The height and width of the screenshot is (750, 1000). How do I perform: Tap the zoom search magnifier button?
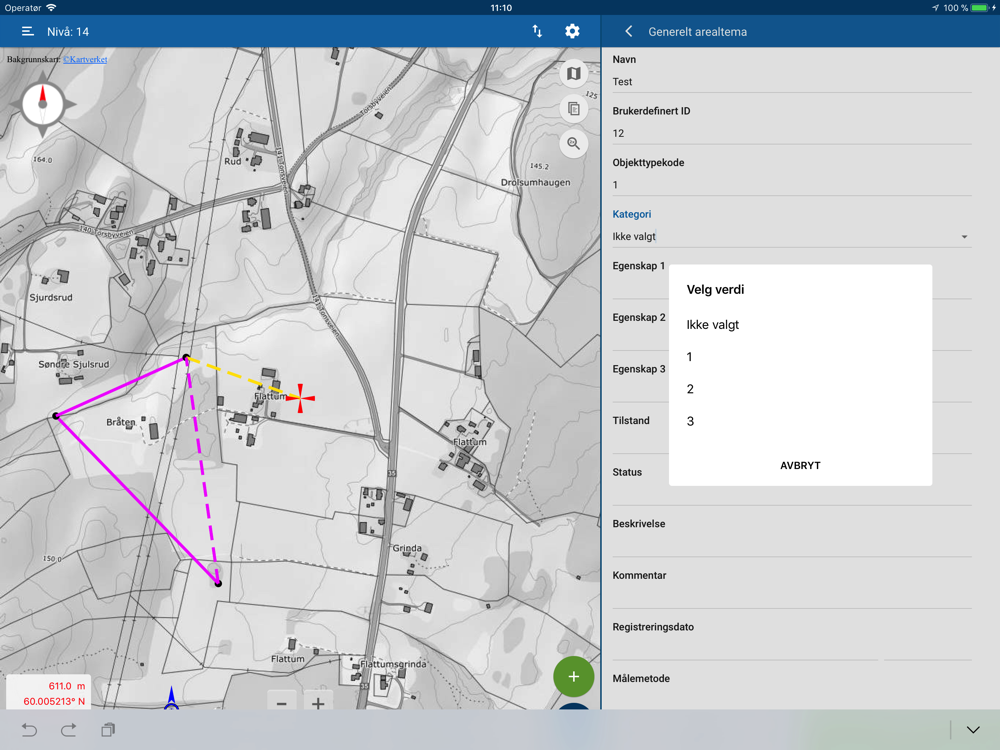[x=573, y=144]
